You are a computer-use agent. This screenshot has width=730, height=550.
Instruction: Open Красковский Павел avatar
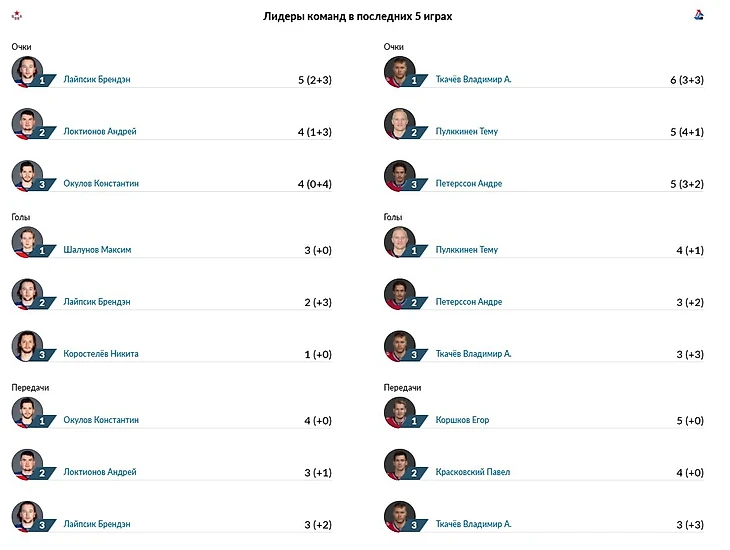coord(399,465)
